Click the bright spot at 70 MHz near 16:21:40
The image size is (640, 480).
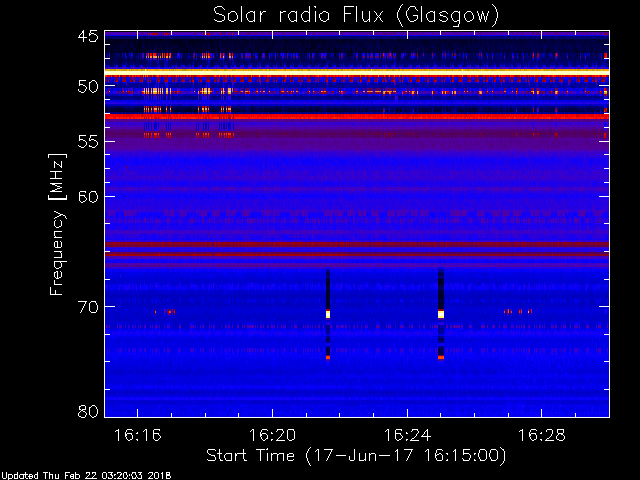pyautogui.click(x=328, y=314)
